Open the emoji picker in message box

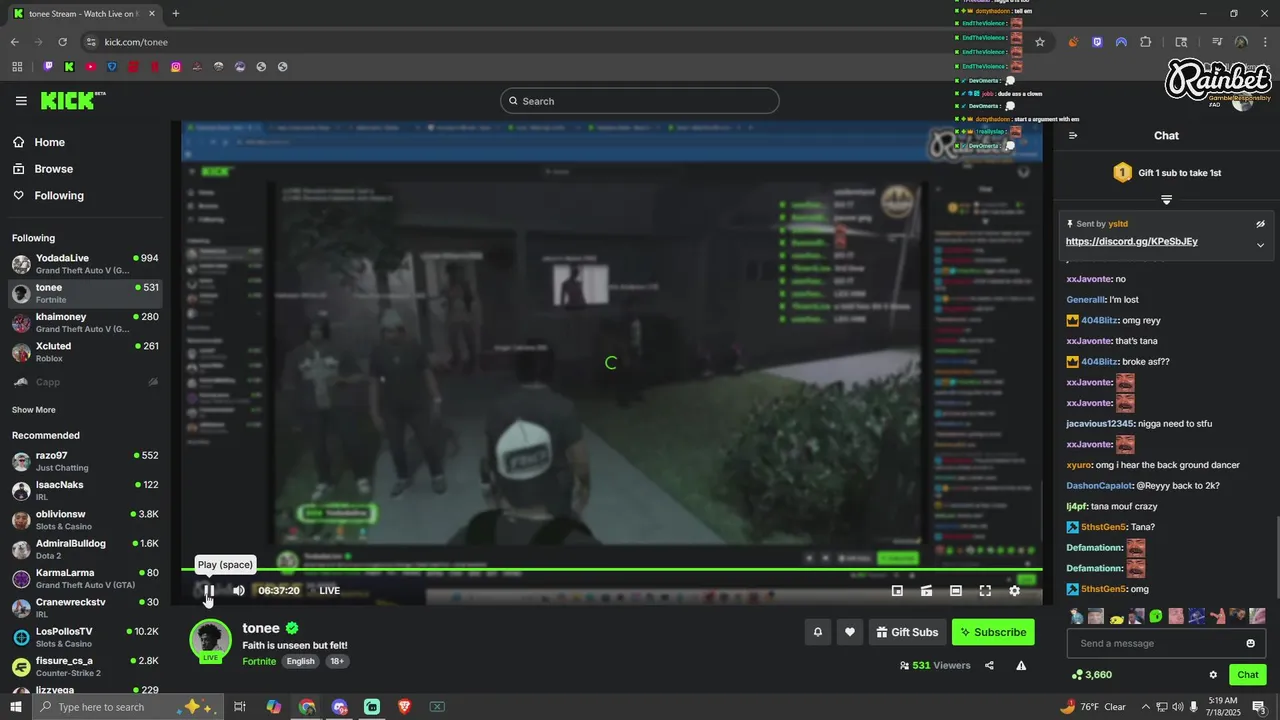click(x=1250, y=643)
